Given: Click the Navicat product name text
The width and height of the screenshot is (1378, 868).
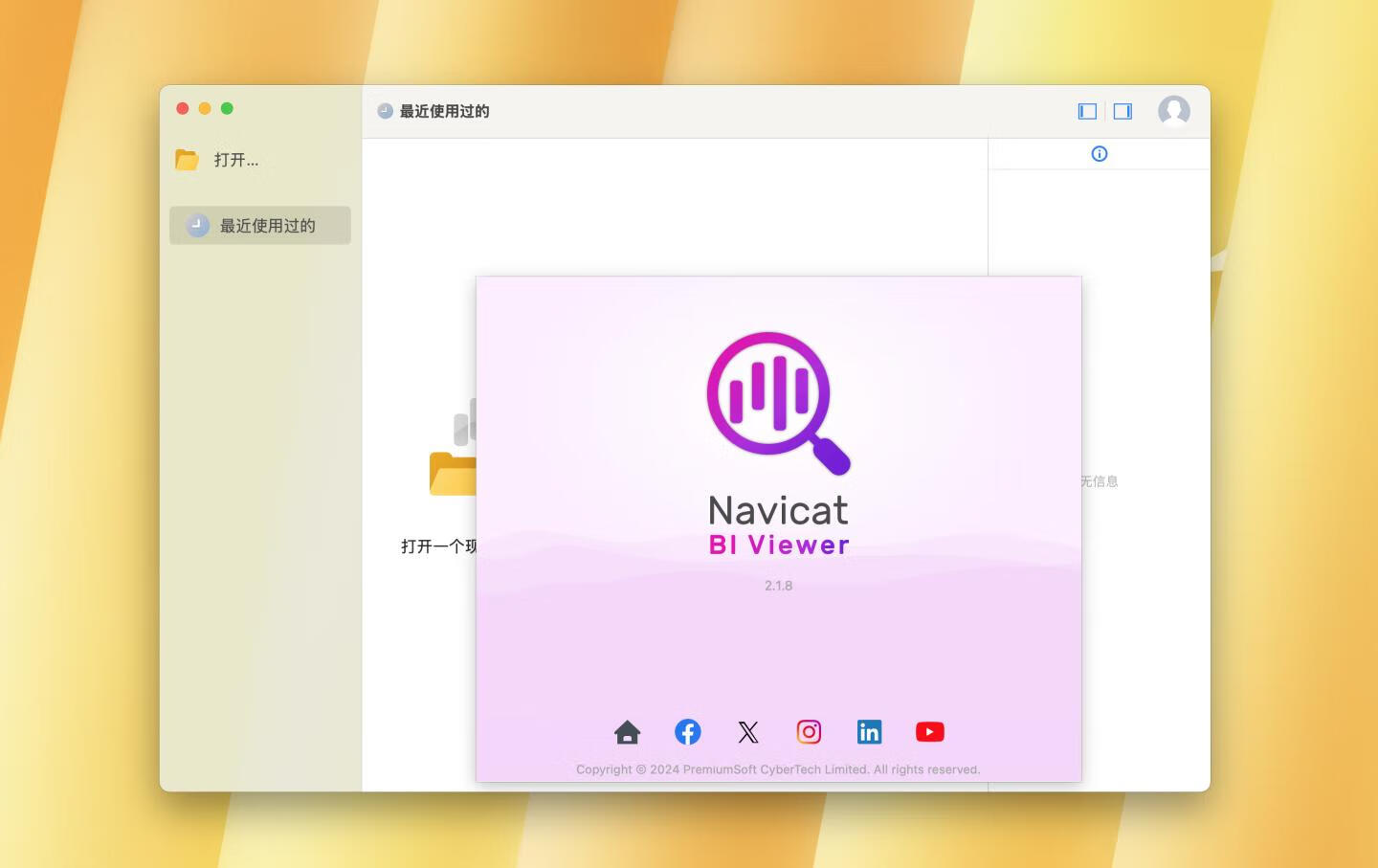Looking at the screenshot, I should click(x=778, y=510).
